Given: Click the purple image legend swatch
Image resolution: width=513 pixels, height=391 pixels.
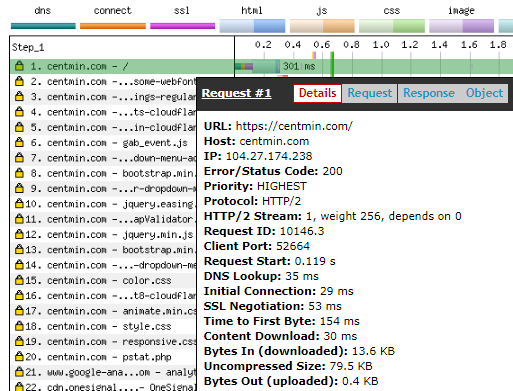Looking at the screenshot, I should [x=462, y=26].
